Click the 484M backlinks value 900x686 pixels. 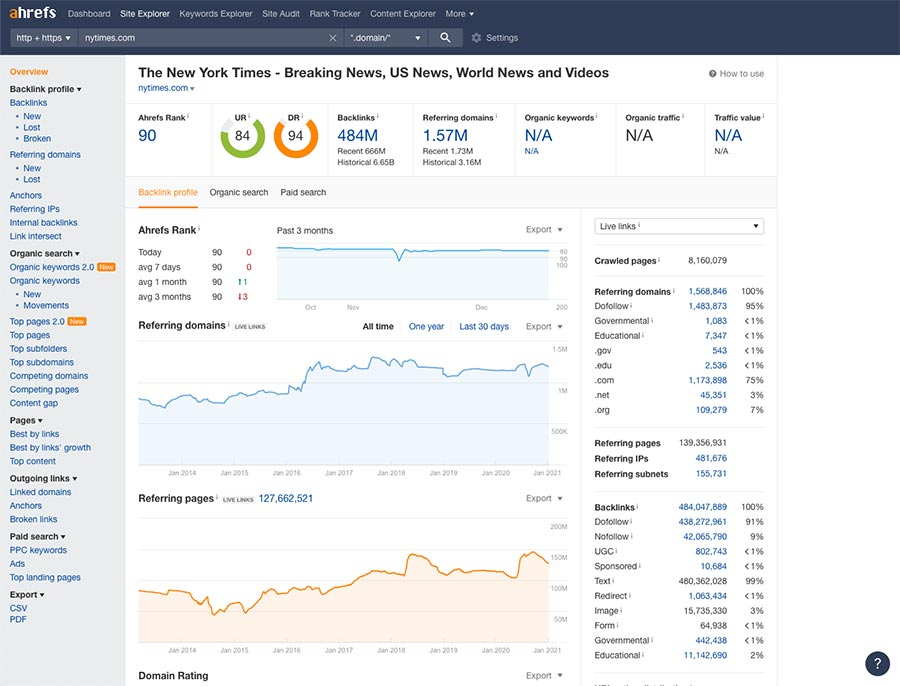click(358, 135)
